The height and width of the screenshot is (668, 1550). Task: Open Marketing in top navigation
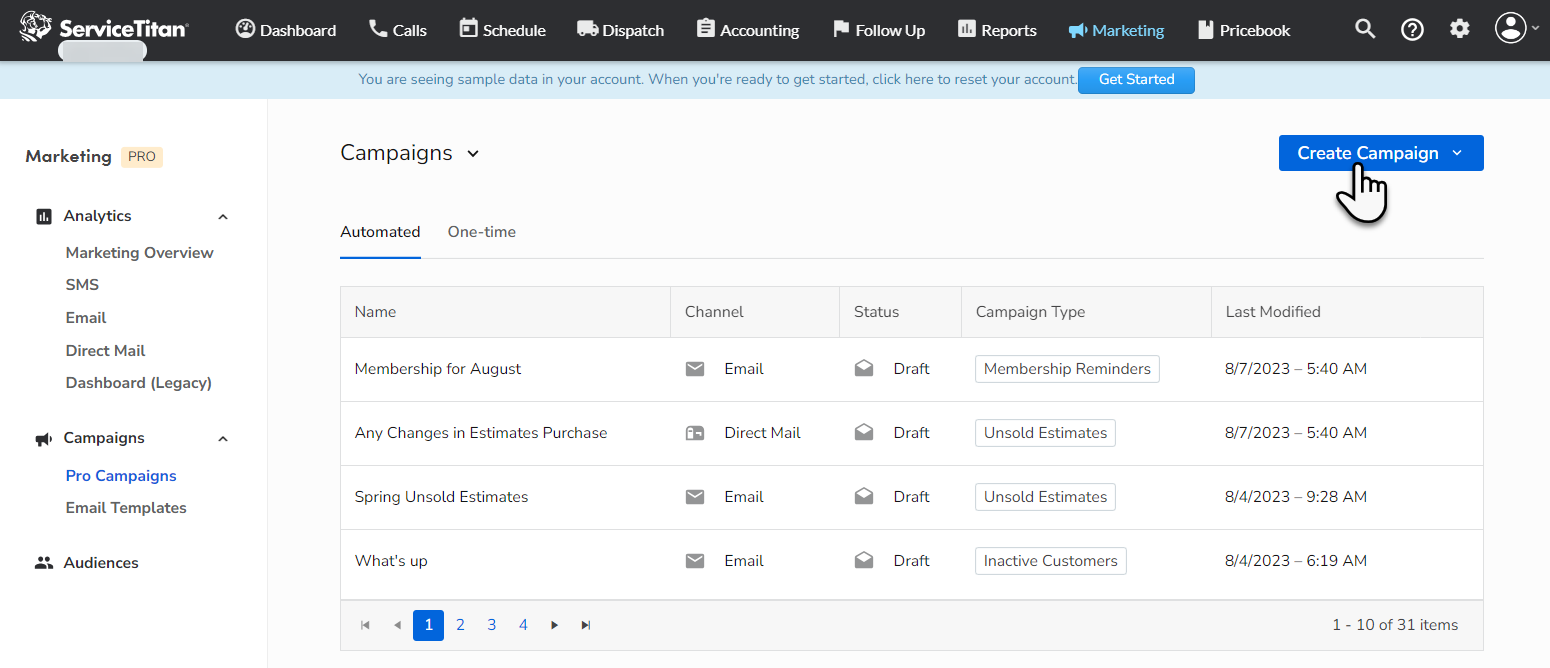tap(1116, 30)
